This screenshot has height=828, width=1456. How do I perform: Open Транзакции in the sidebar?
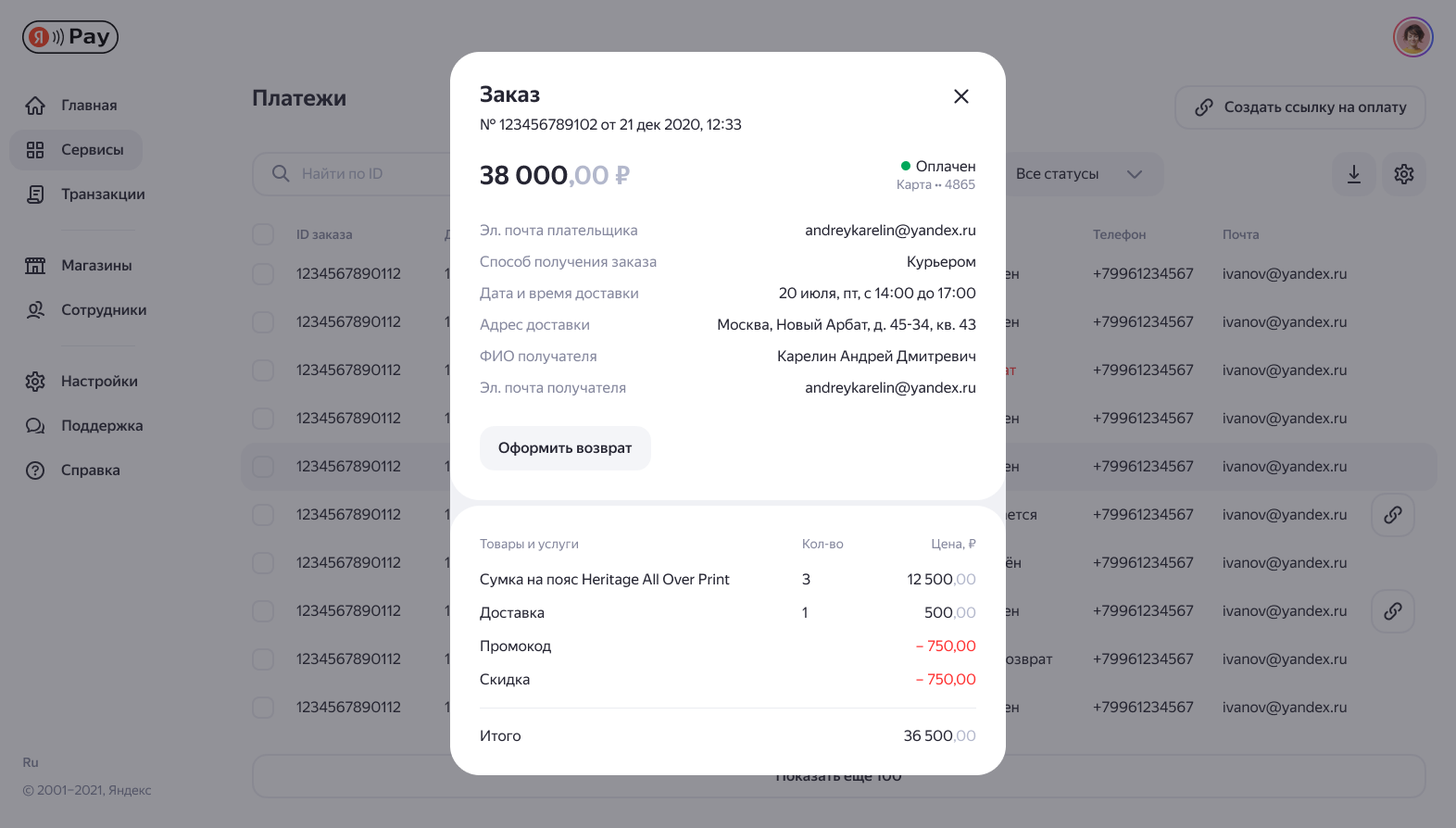pos(103,194)
